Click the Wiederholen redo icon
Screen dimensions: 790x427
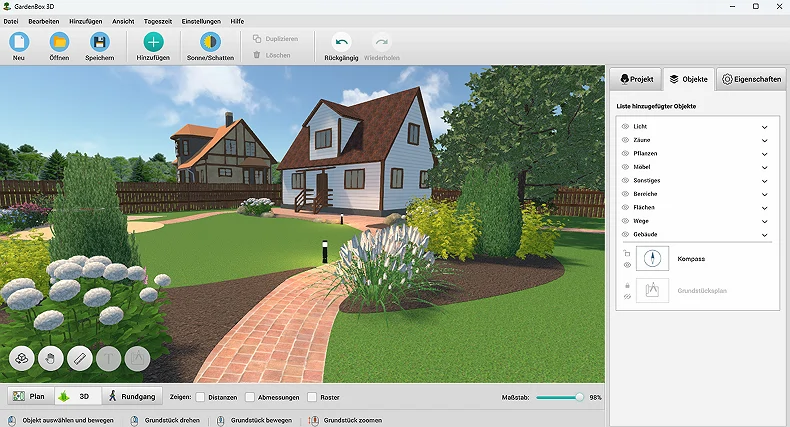click(381, 42)
